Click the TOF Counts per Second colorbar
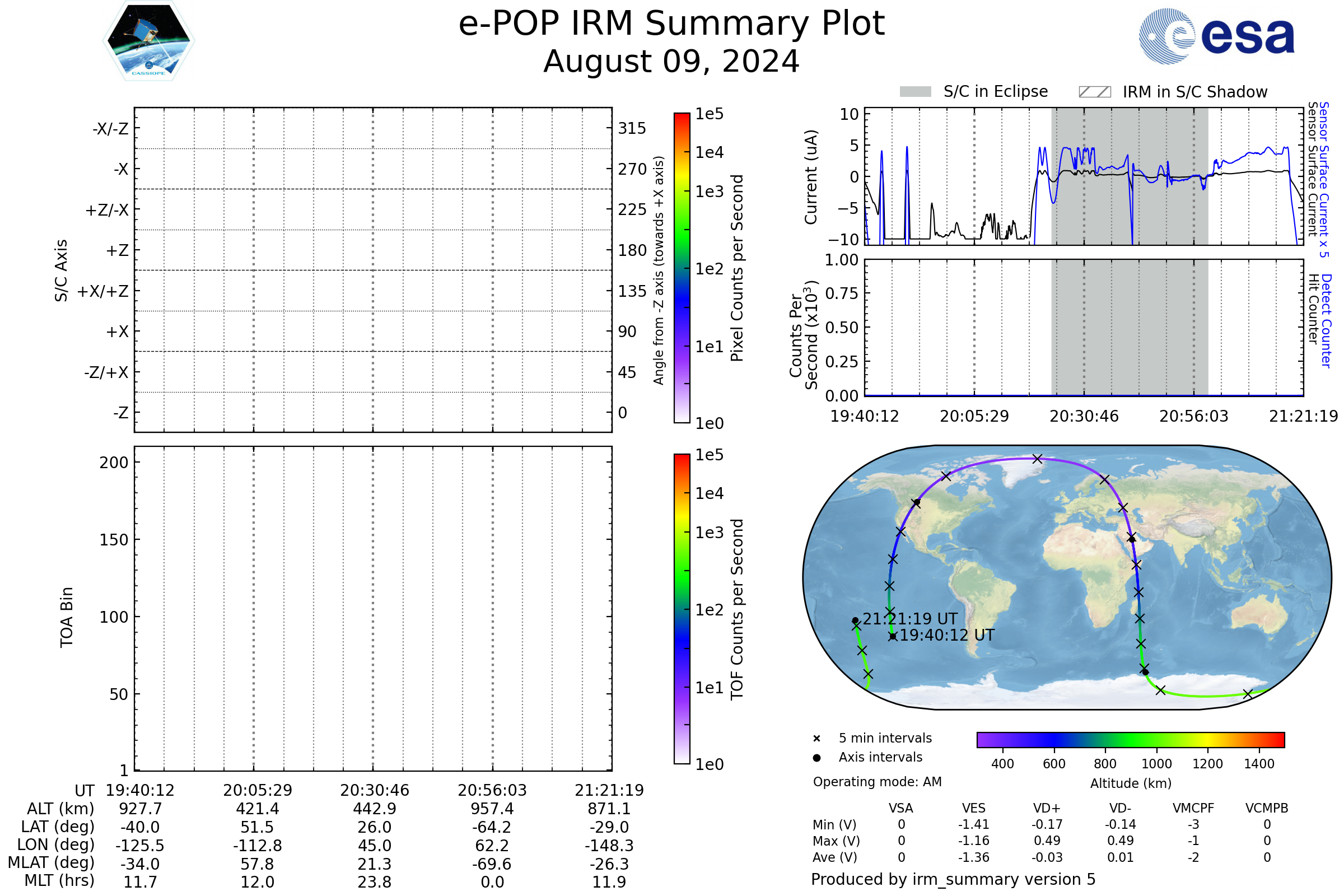This screenshot has height=896, width=1344. pos(682,609)
